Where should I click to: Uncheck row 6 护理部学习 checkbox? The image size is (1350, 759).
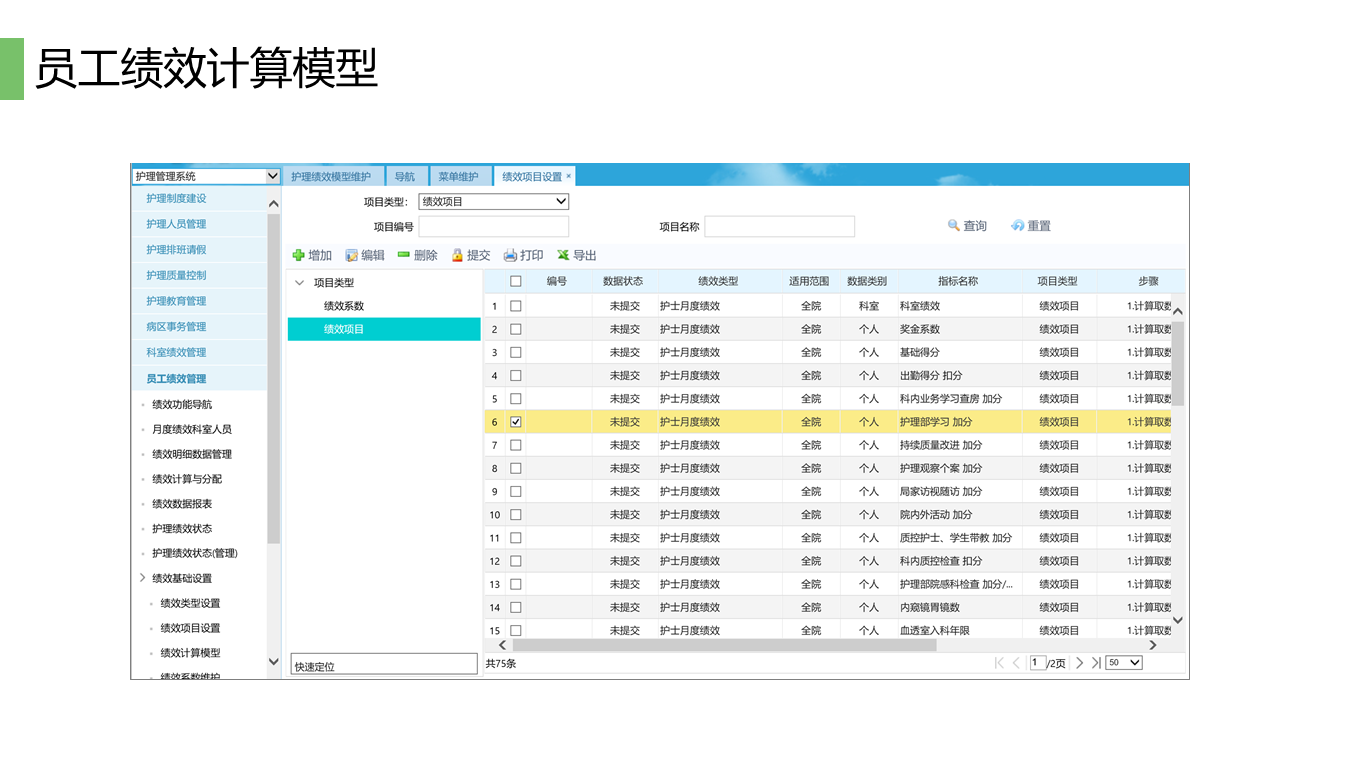point(516,421)
